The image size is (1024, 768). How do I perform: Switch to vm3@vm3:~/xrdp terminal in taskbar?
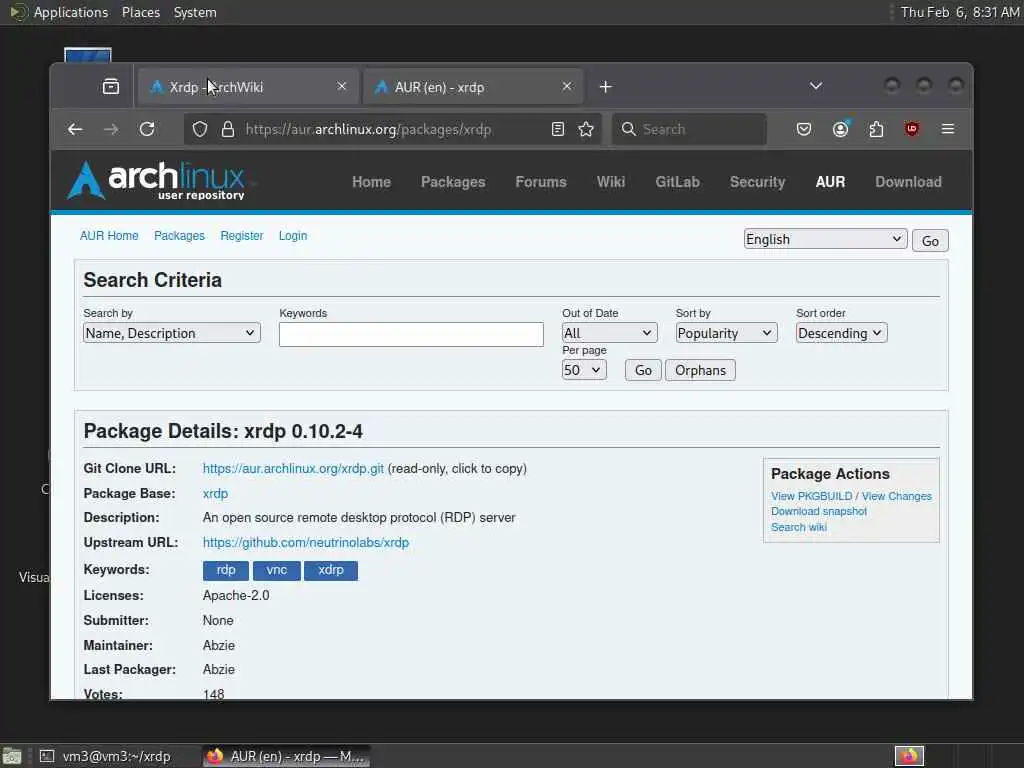[x=116, y=756]
